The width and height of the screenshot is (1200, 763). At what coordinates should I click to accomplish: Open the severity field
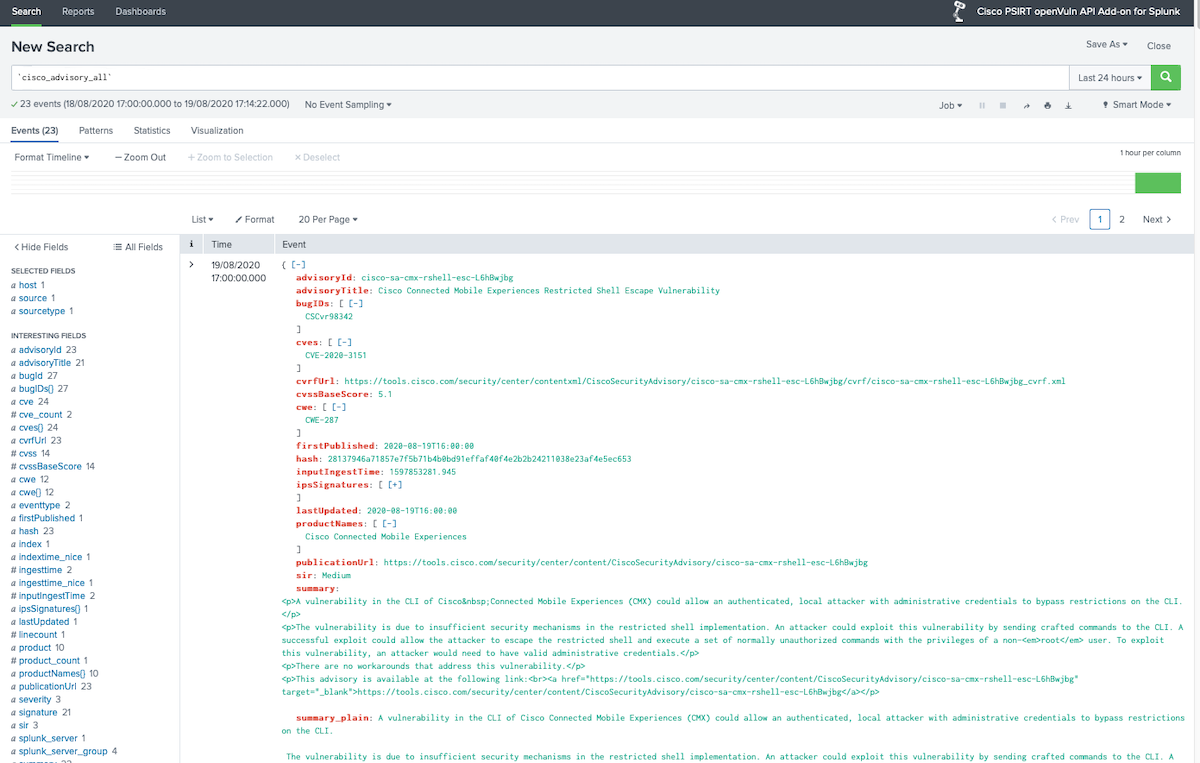point(35,699)
